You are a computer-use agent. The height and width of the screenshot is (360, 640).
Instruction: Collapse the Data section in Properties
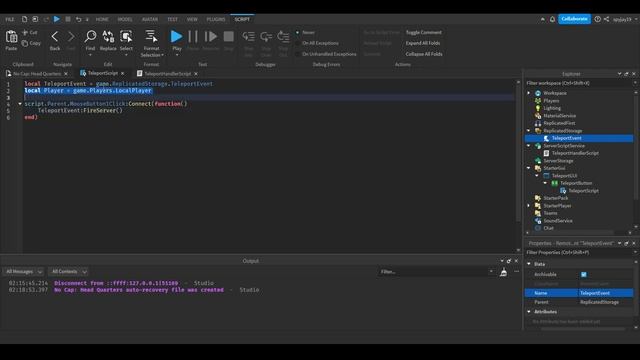(529, 264)
